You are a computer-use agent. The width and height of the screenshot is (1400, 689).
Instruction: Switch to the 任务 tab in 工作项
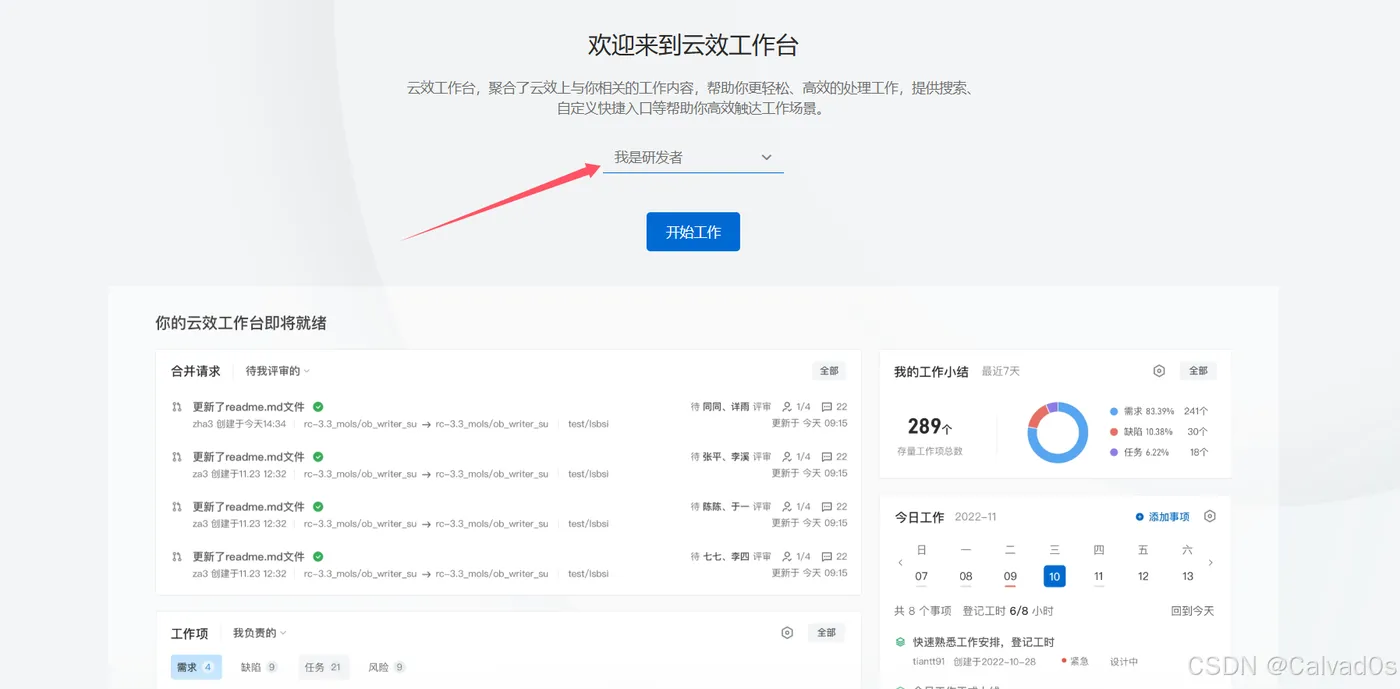click(324, 667)
